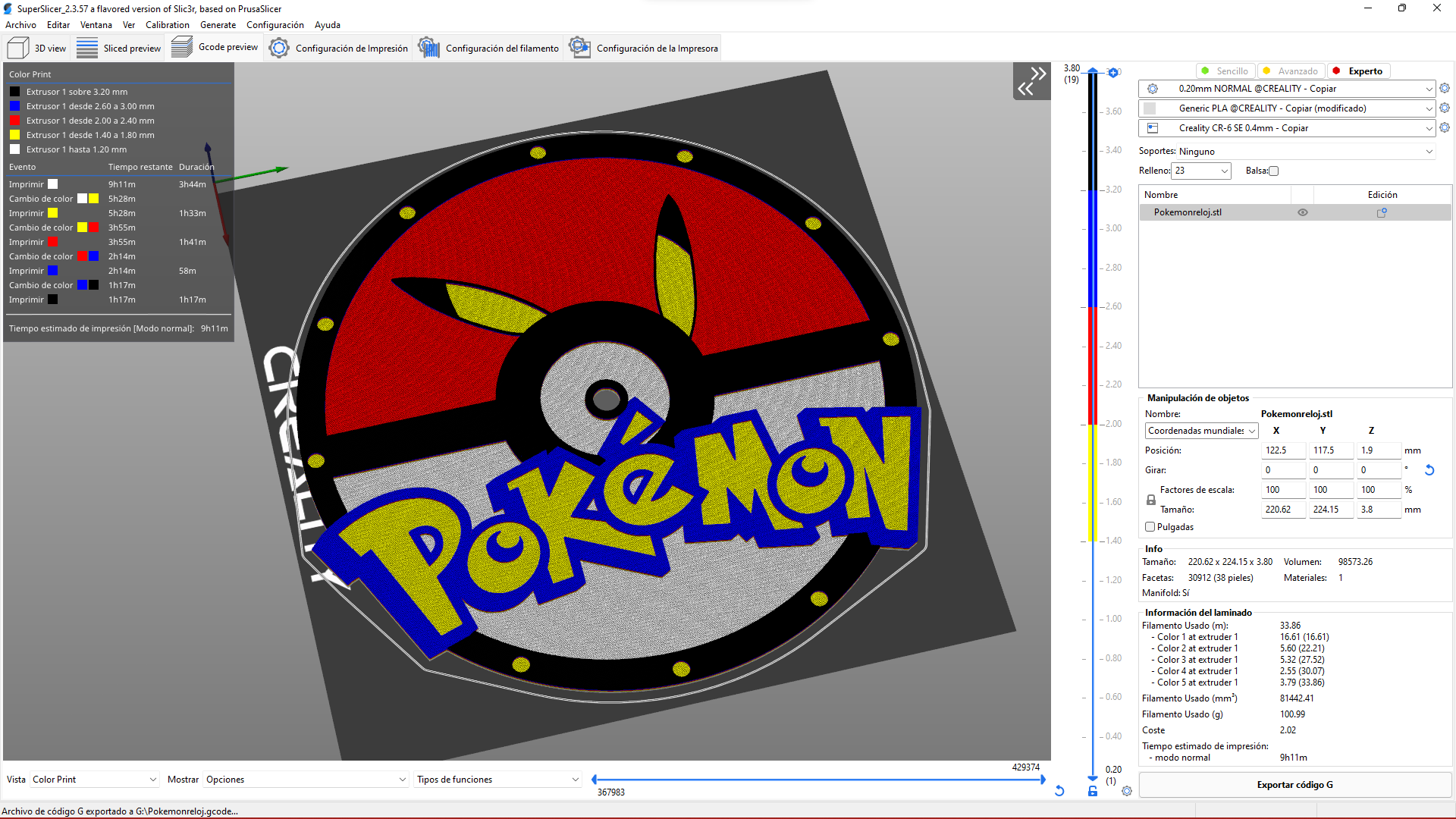Open the edit settings icon for Pokemonreloj.stl
1456x819 pixels.
[1382, 212]
